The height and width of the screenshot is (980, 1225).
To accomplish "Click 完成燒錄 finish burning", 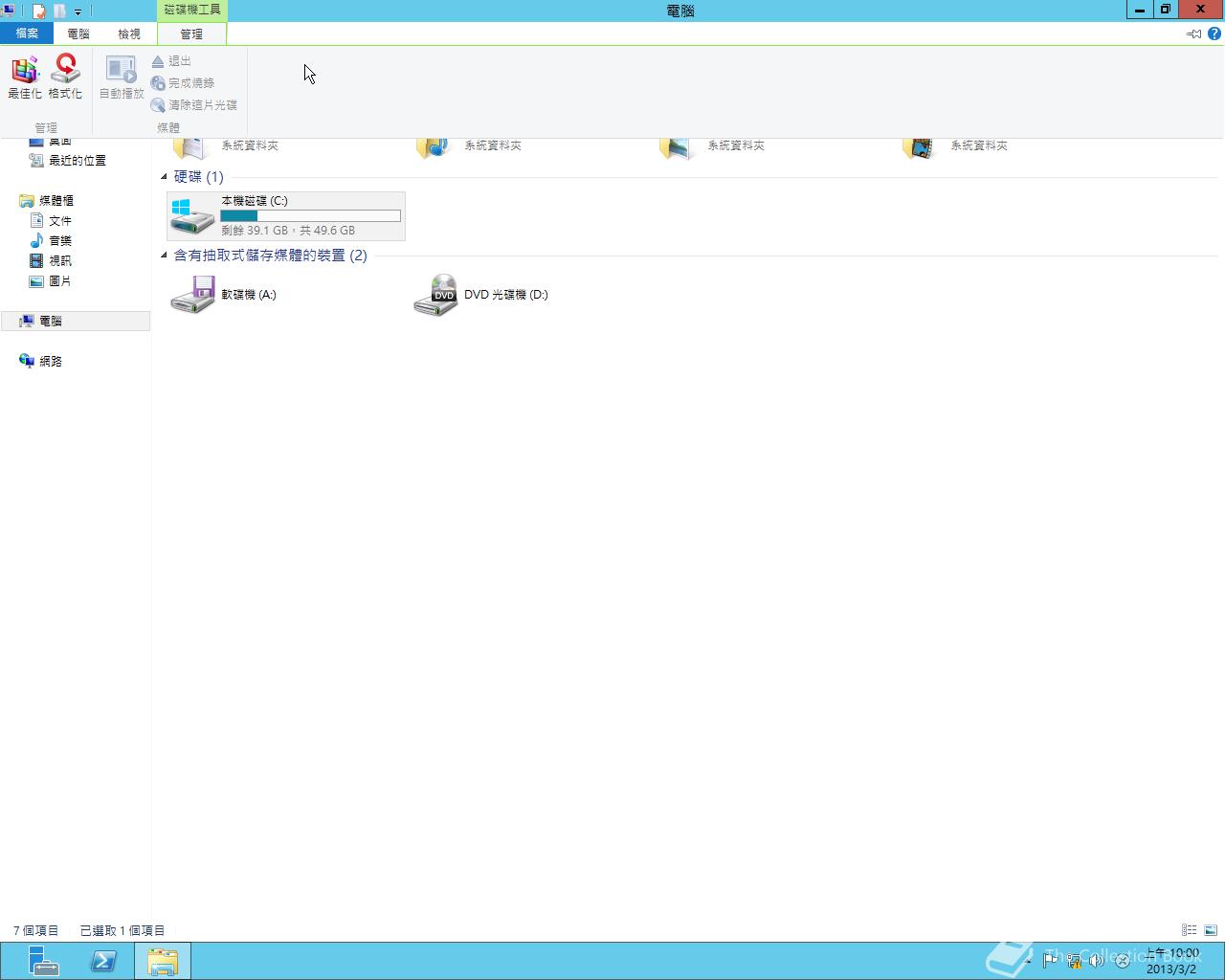I will 183,83.
